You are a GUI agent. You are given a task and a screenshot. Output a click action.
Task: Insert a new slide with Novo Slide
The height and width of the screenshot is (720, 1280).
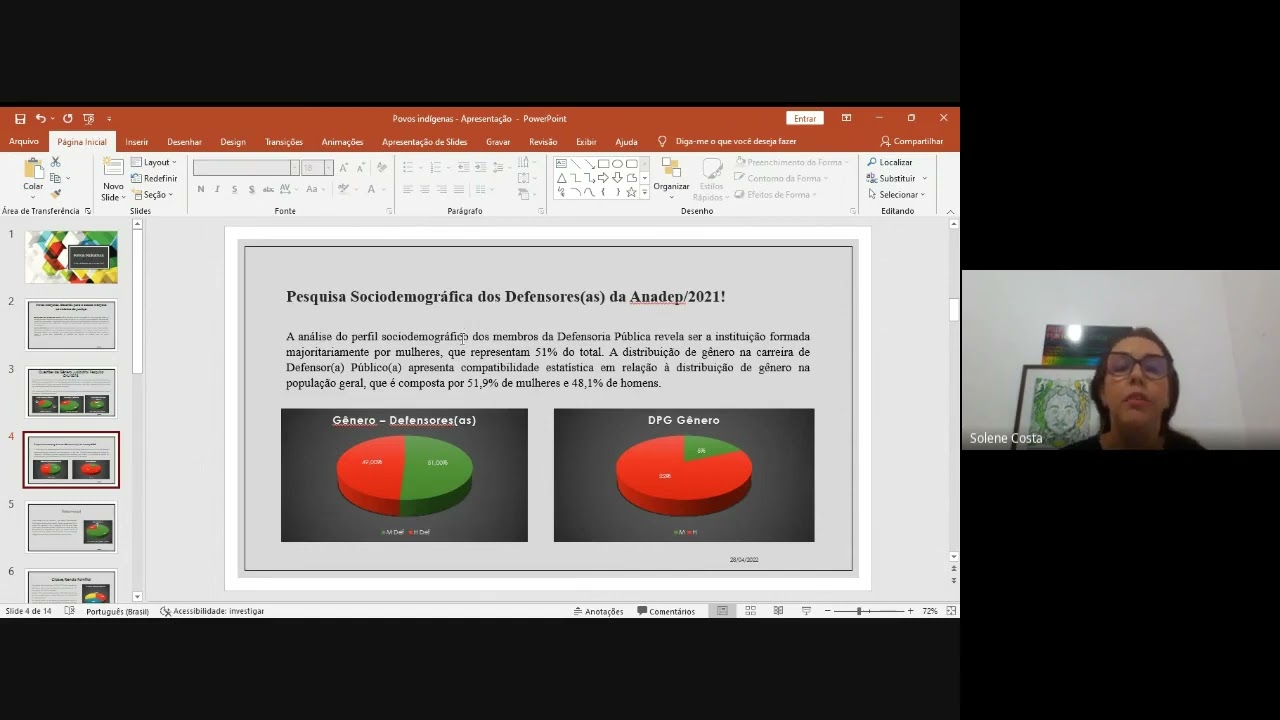point(113,180)
